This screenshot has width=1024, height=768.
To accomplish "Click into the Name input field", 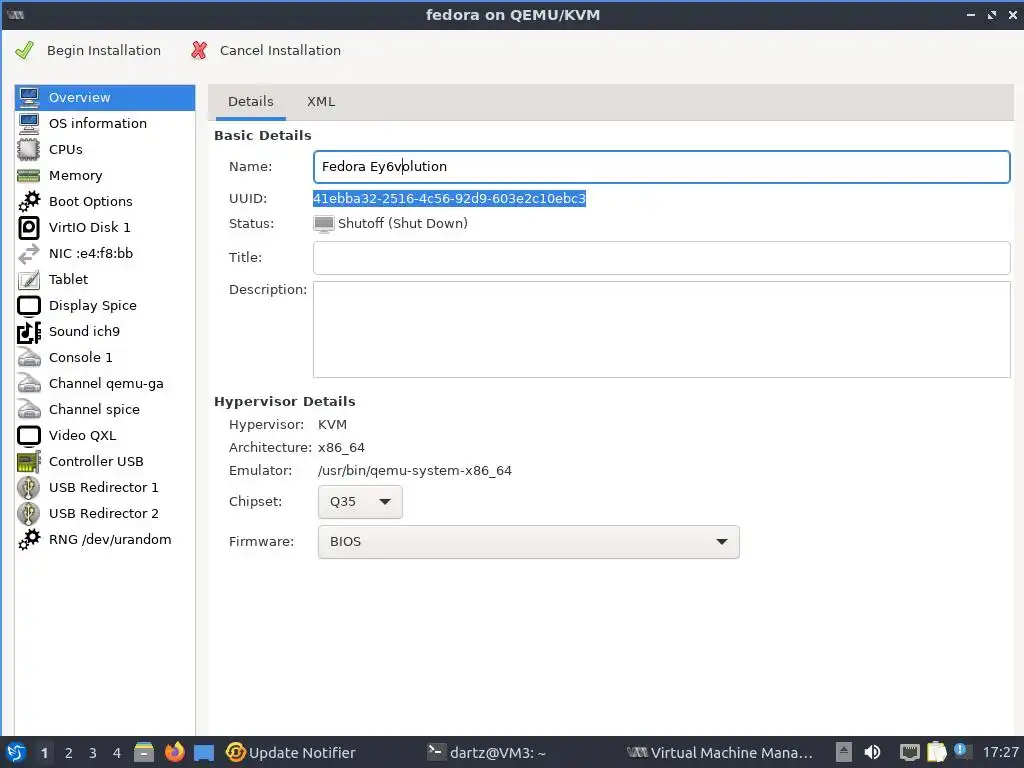I will click(x=662, y=167).
